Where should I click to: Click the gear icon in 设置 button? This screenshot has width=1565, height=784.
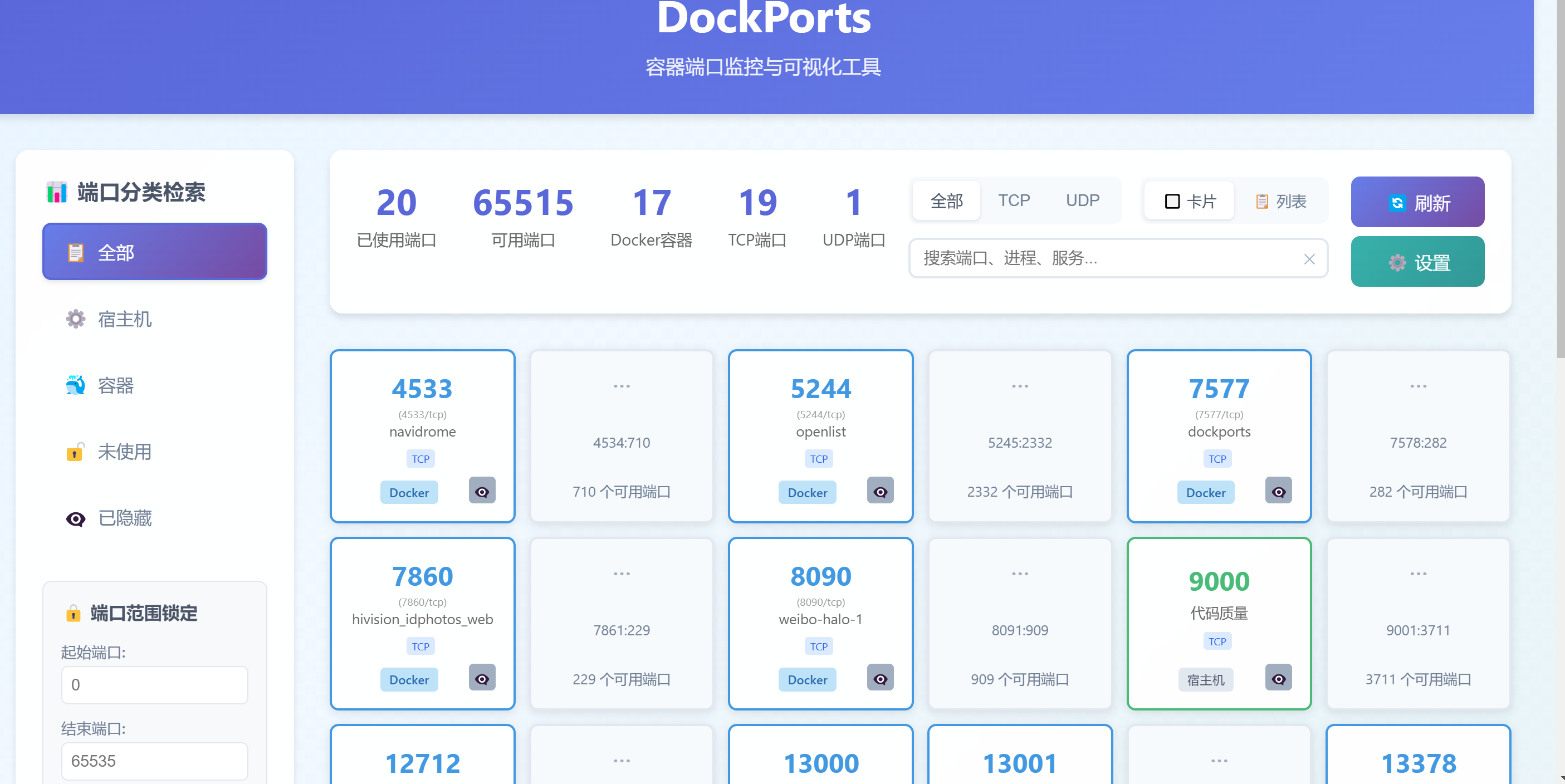pyautogui.click(x=1397, y=262)
